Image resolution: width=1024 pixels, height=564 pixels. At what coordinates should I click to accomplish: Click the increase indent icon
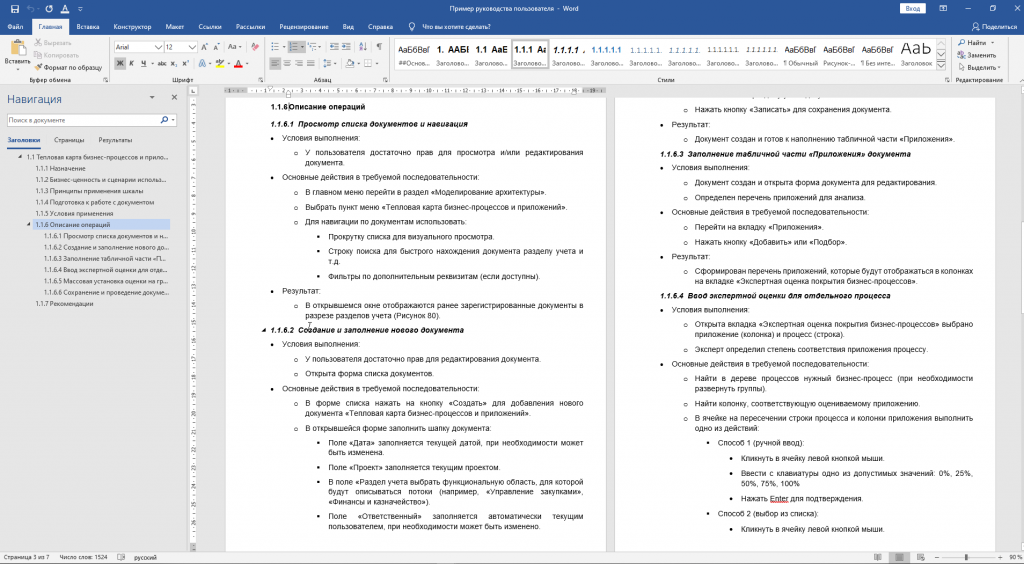pyautogui.click(x=345, y=47)
